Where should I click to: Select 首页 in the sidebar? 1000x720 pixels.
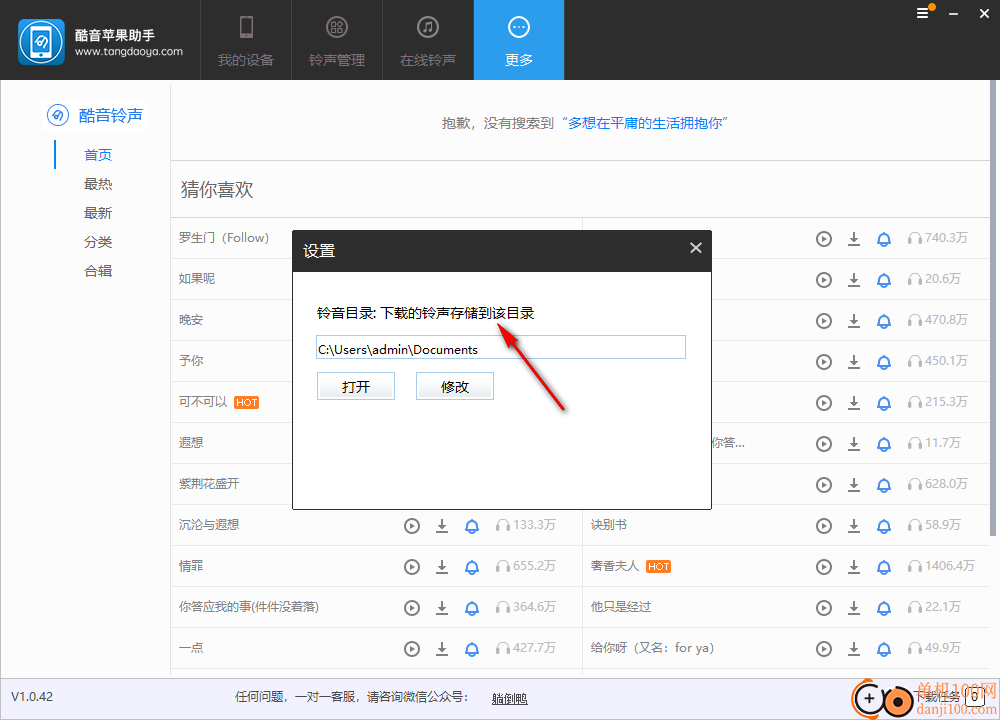98,155
